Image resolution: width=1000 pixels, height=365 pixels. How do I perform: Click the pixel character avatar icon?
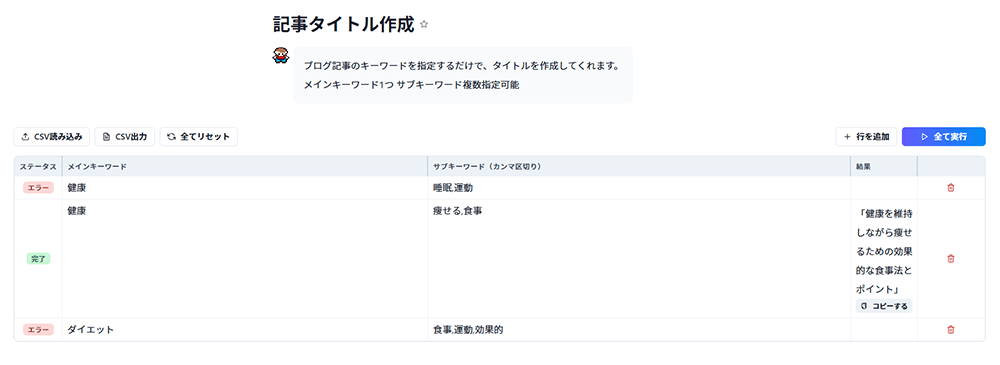point(281,56)
